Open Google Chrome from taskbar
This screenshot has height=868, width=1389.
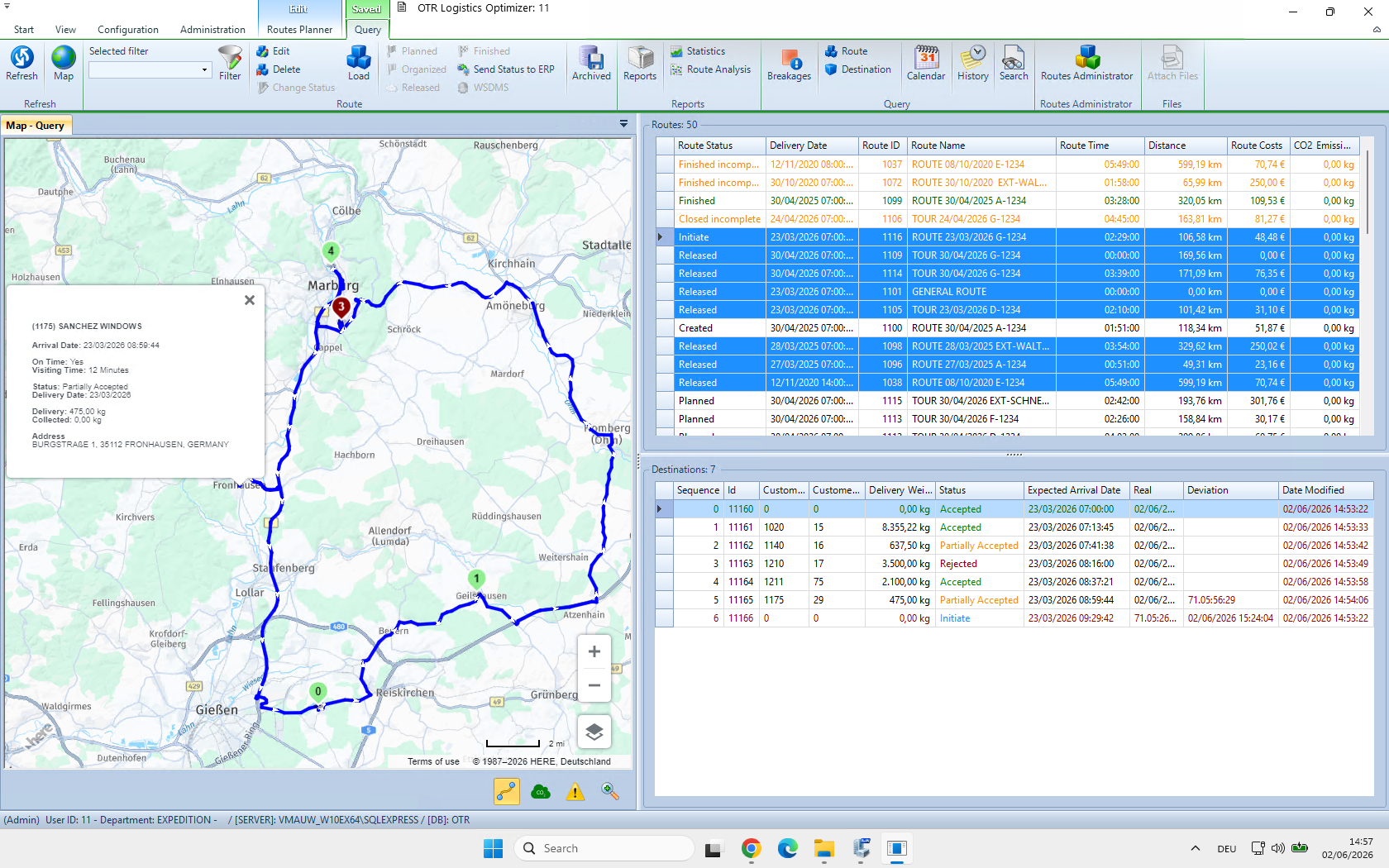751,848
